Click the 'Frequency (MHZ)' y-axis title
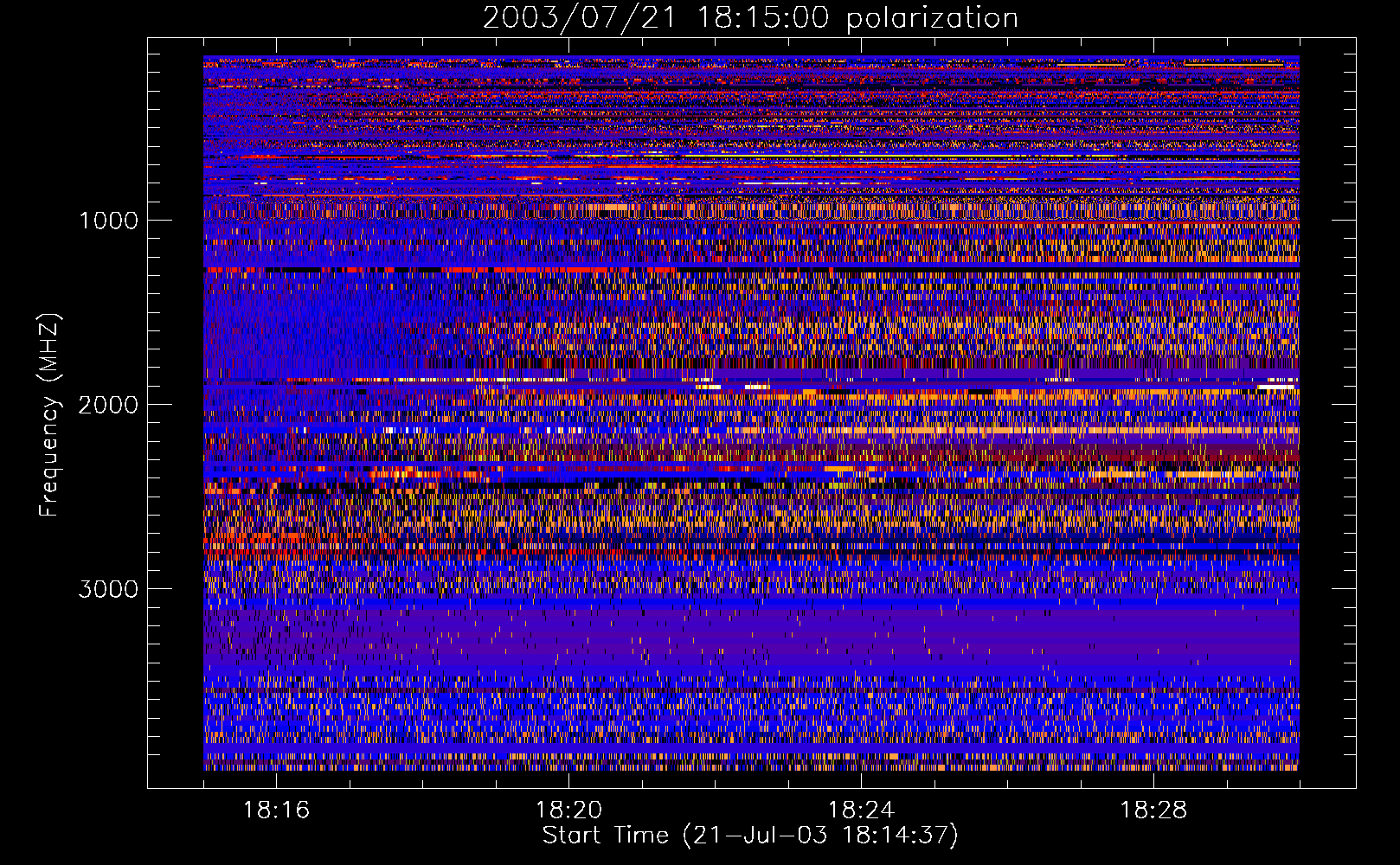This screenshot has width=1400, height=865. 48,415
